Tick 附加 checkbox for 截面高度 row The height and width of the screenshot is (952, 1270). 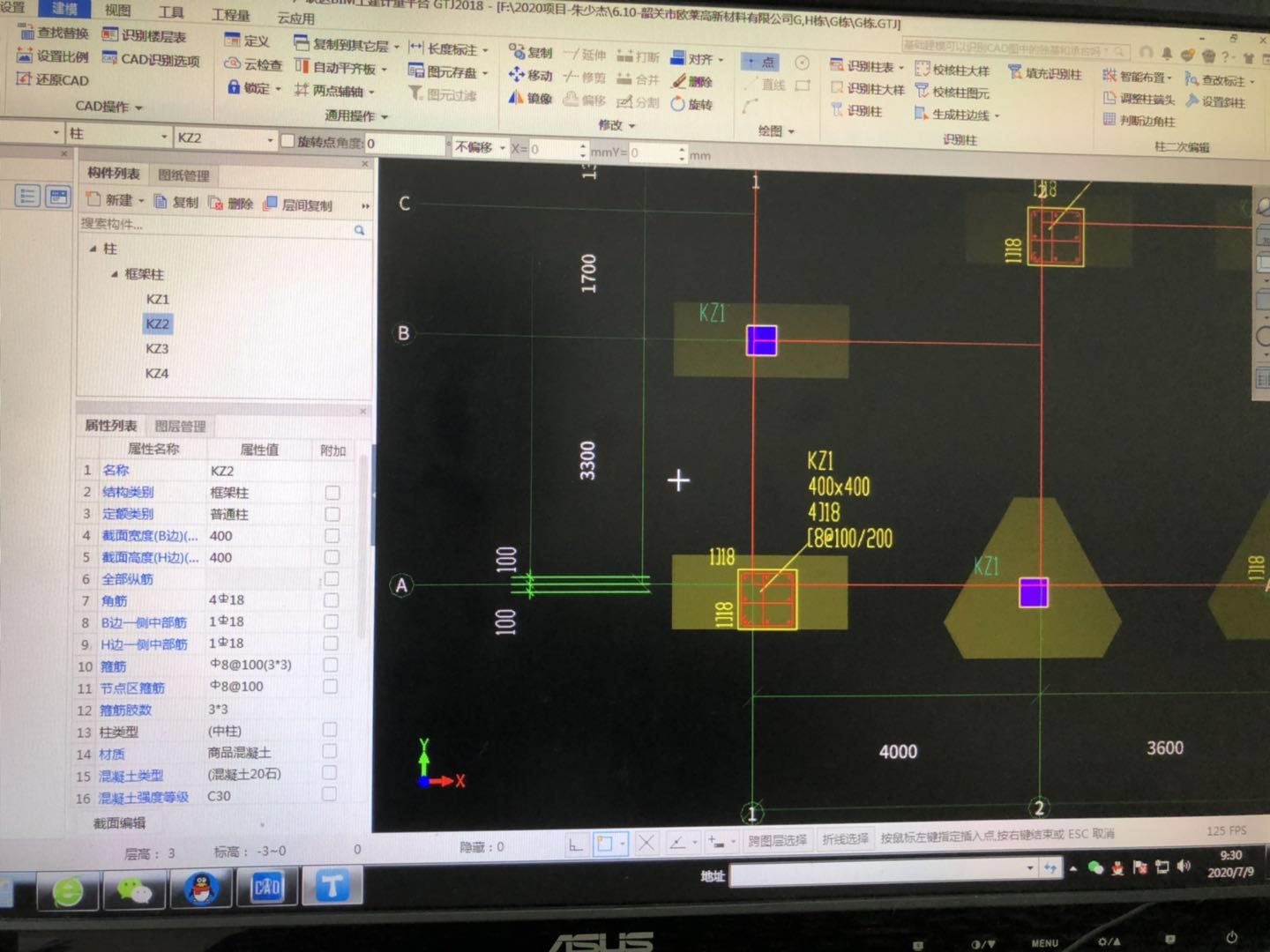[332, 557]
